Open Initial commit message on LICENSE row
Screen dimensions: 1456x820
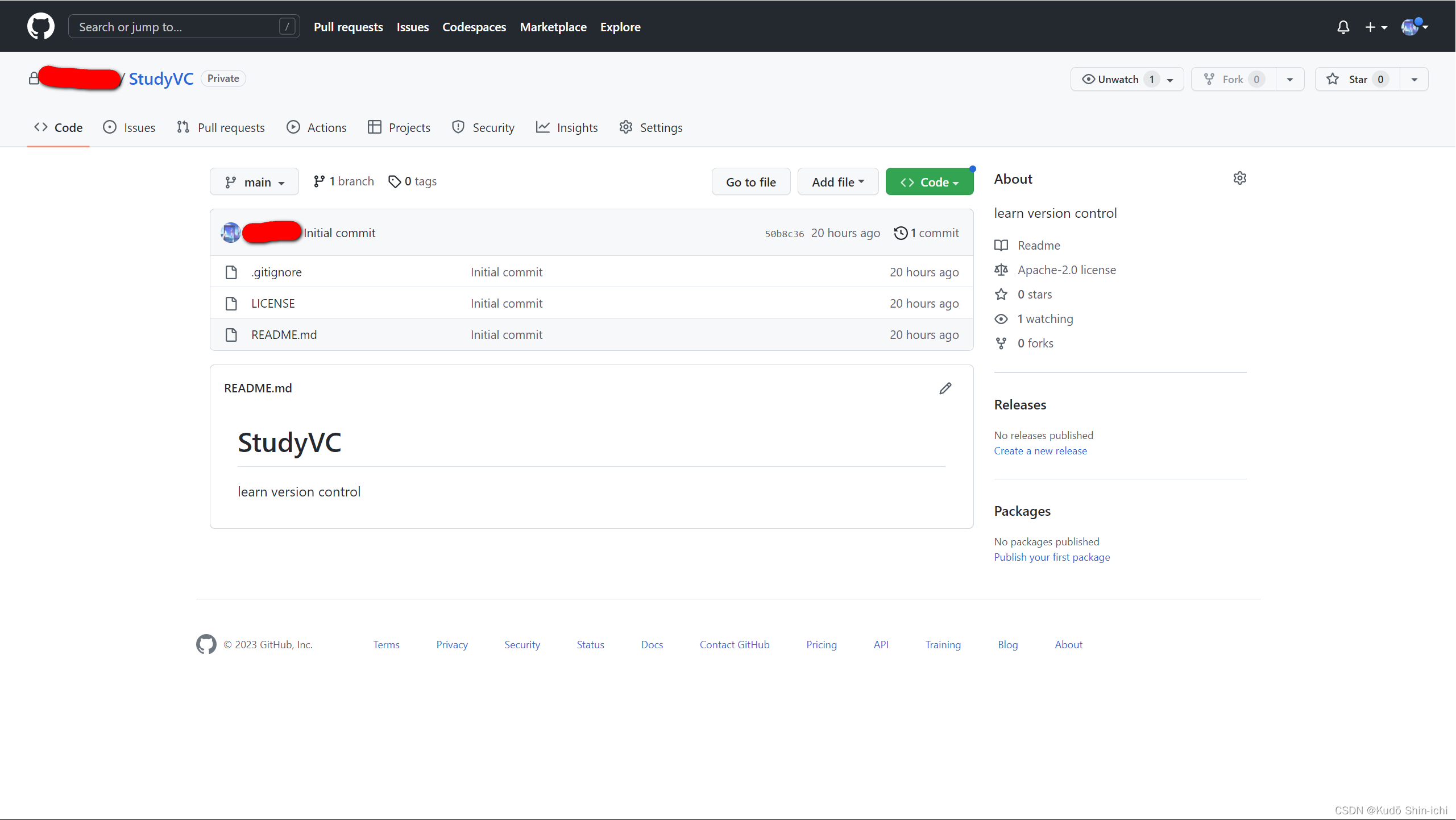tap(507, 304)
